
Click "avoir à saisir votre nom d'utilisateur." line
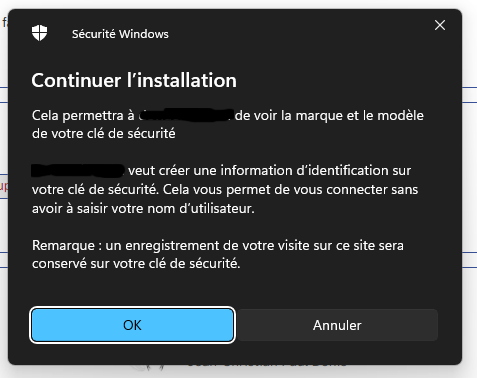[143, 209]
